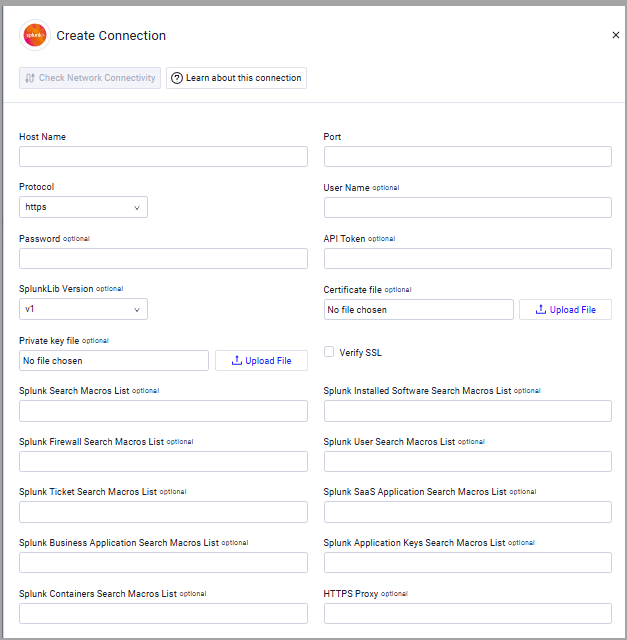Click the HTTPS Proxy input field
The height and width of the screenshot is (640, 627).
(x=468, y=613)
